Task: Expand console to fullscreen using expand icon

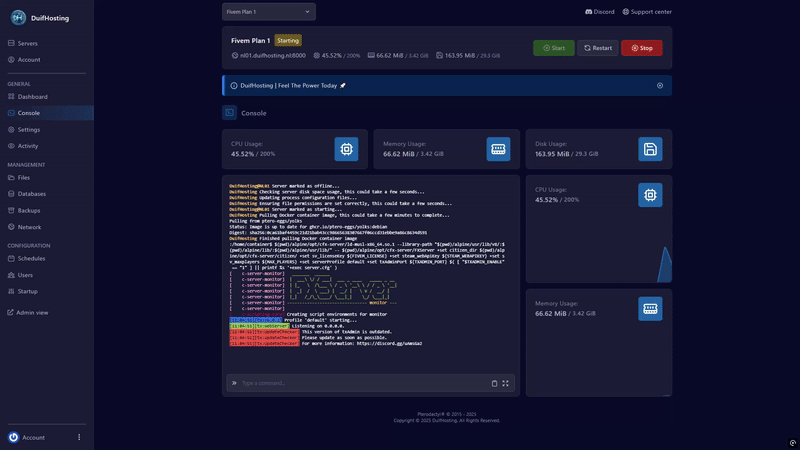Action: (x=506, y=383)
